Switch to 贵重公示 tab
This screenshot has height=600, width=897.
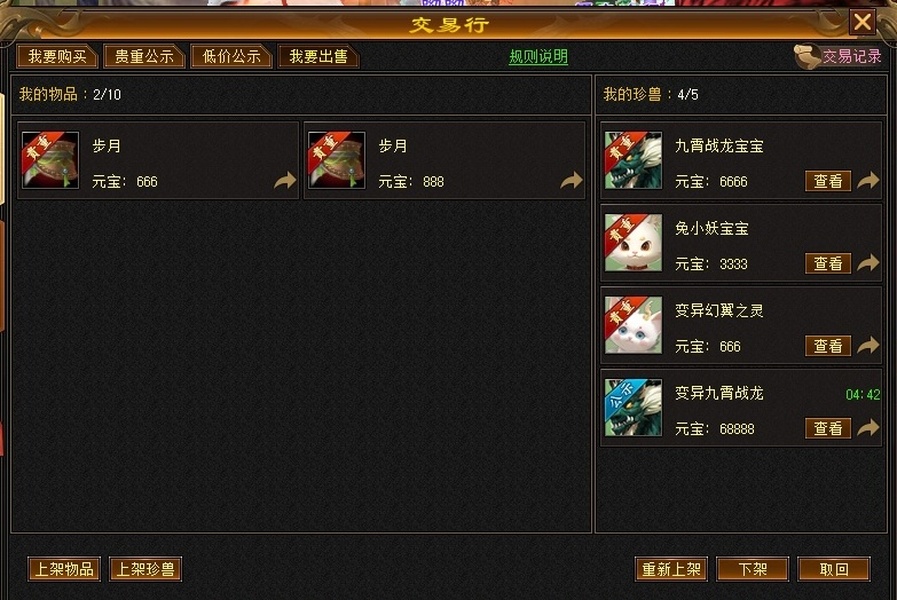(x=144, y=57)
